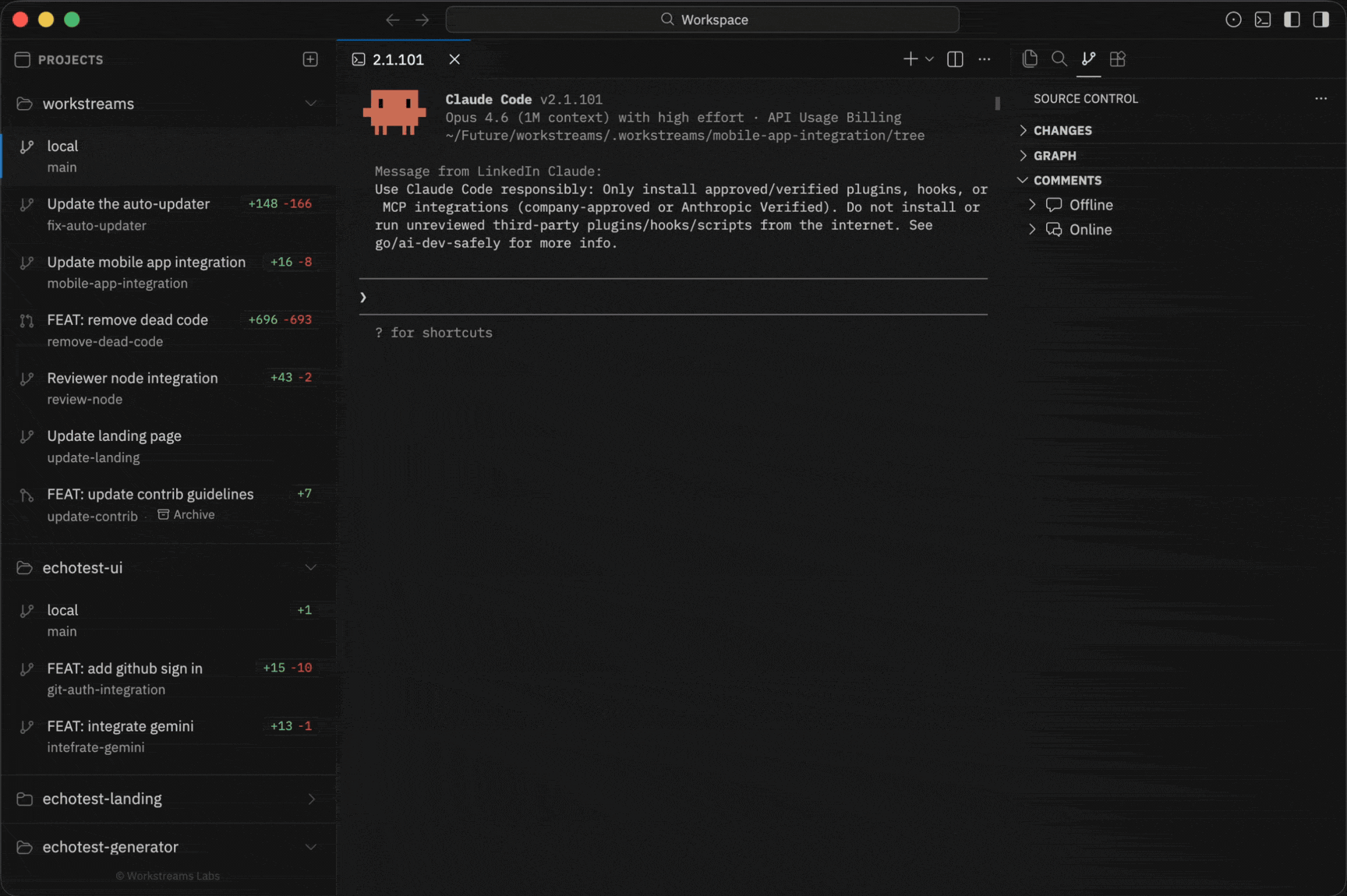Open the editor more-actions menu
The height and width of the screenshot is (896, 1347).
[x=984, y=58]
